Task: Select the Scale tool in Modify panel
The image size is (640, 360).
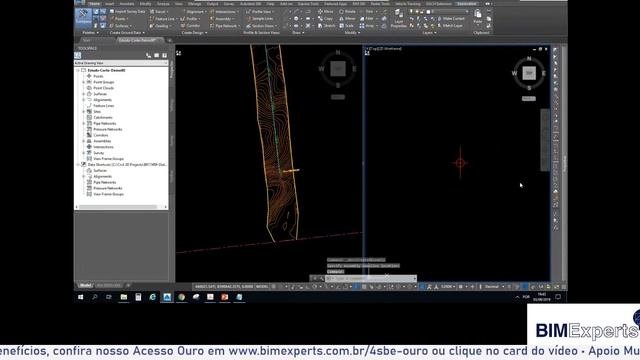Action: point(347,26)
